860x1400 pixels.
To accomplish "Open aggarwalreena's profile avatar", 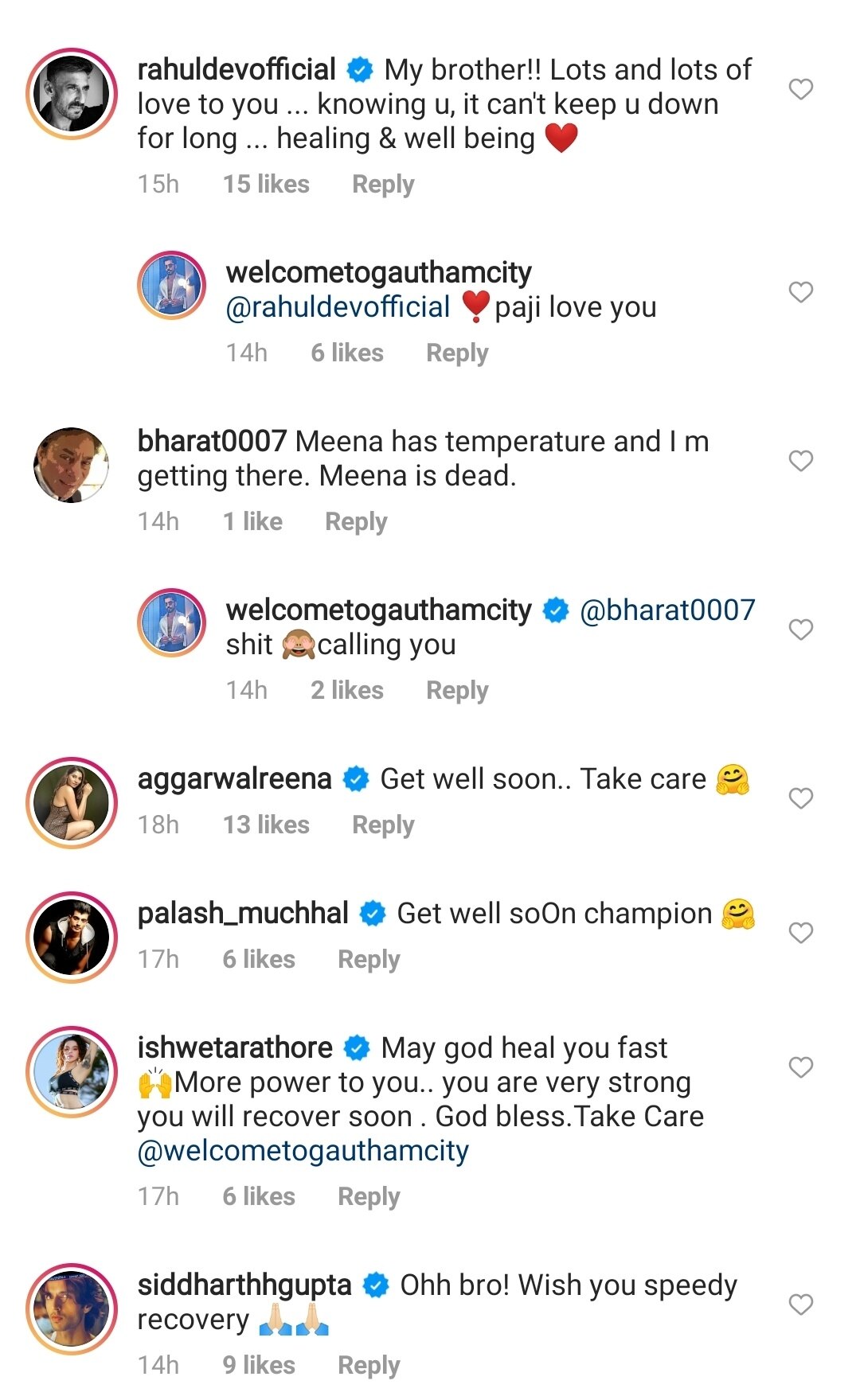I will click(x=72, y=803).
